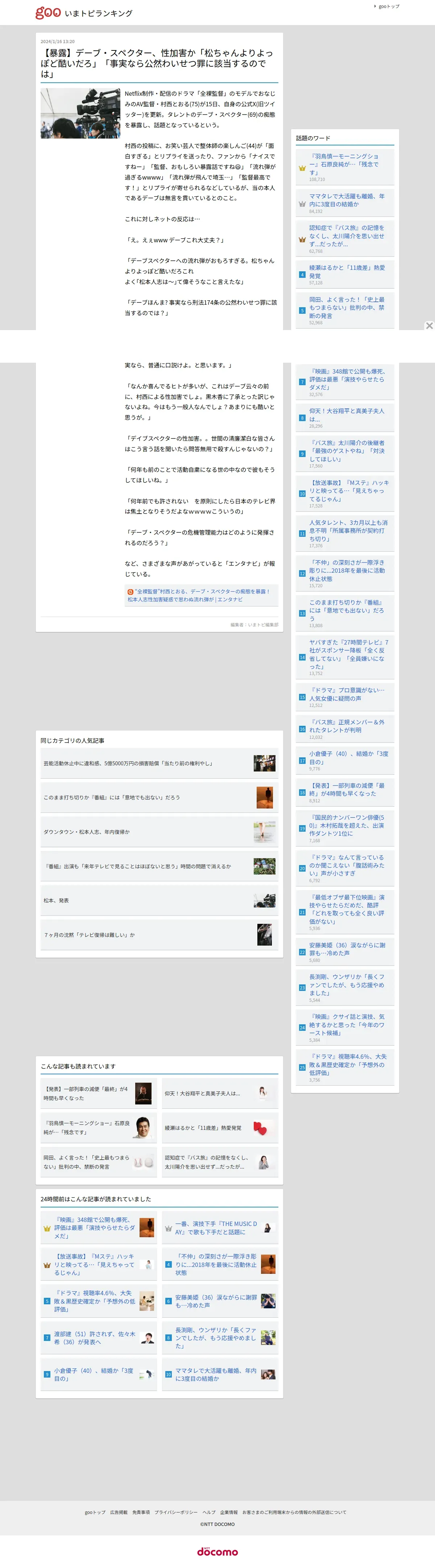Open 24-hour article 一番、演技下手『THE MUSIC DAY』
The width and height of the screenshot is (435, 1568).
216,1228
